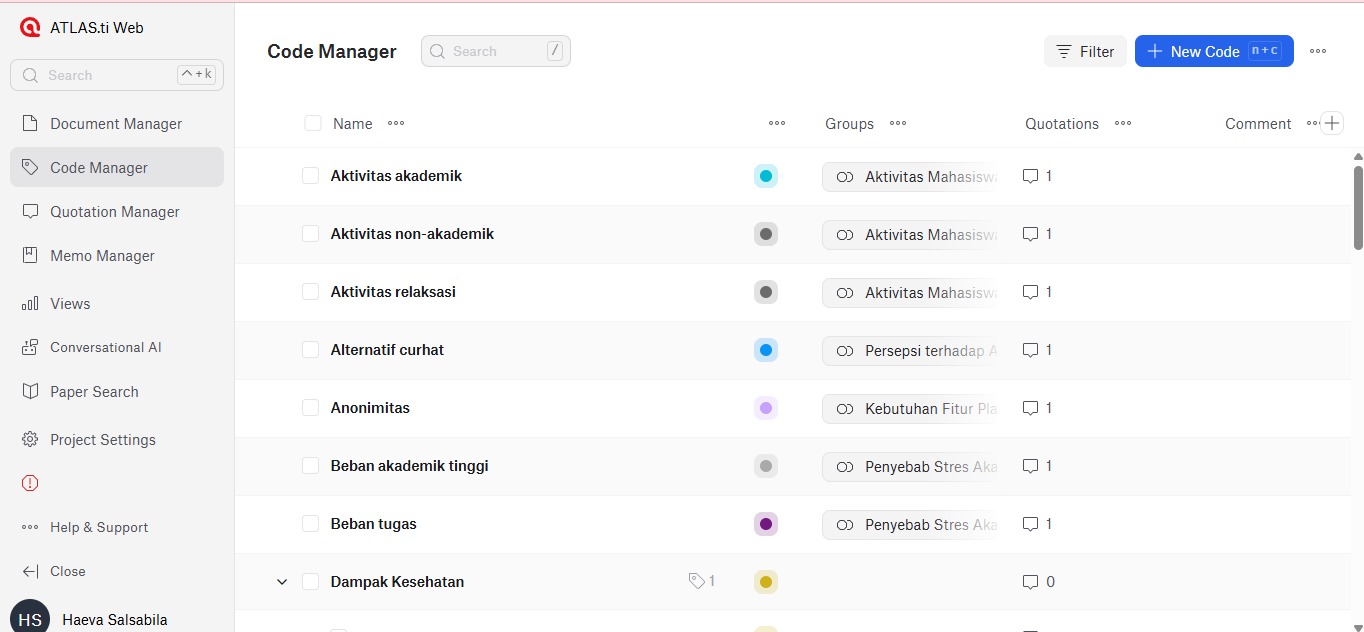Select Code Manager in sidebar

117,168
